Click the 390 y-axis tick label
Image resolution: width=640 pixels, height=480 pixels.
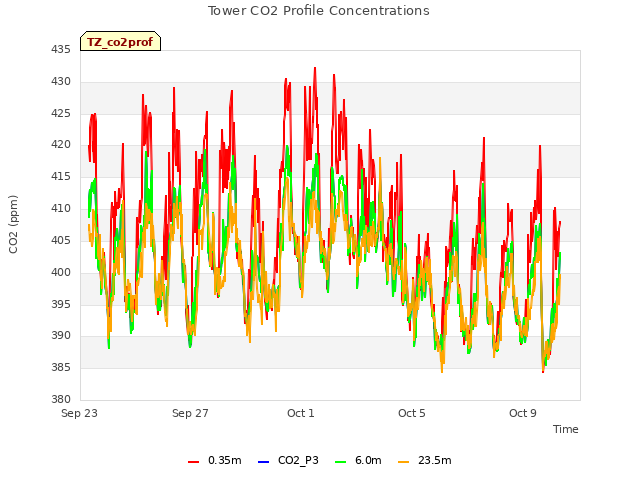61,336
